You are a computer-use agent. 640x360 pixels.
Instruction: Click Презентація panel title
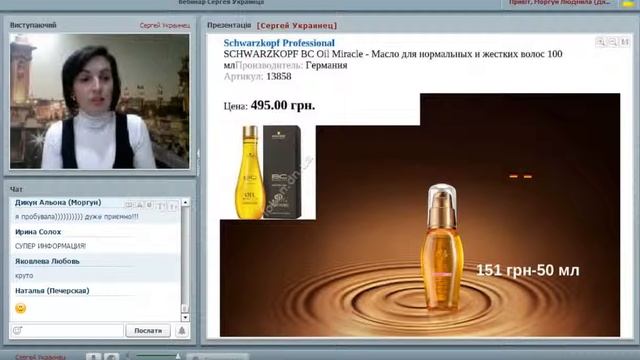click(229, 25)
